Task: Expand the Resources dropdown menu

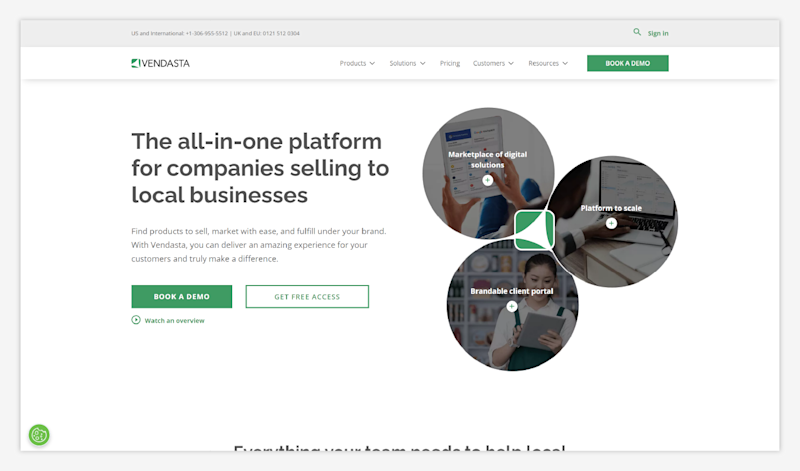Action: [548, 63]
